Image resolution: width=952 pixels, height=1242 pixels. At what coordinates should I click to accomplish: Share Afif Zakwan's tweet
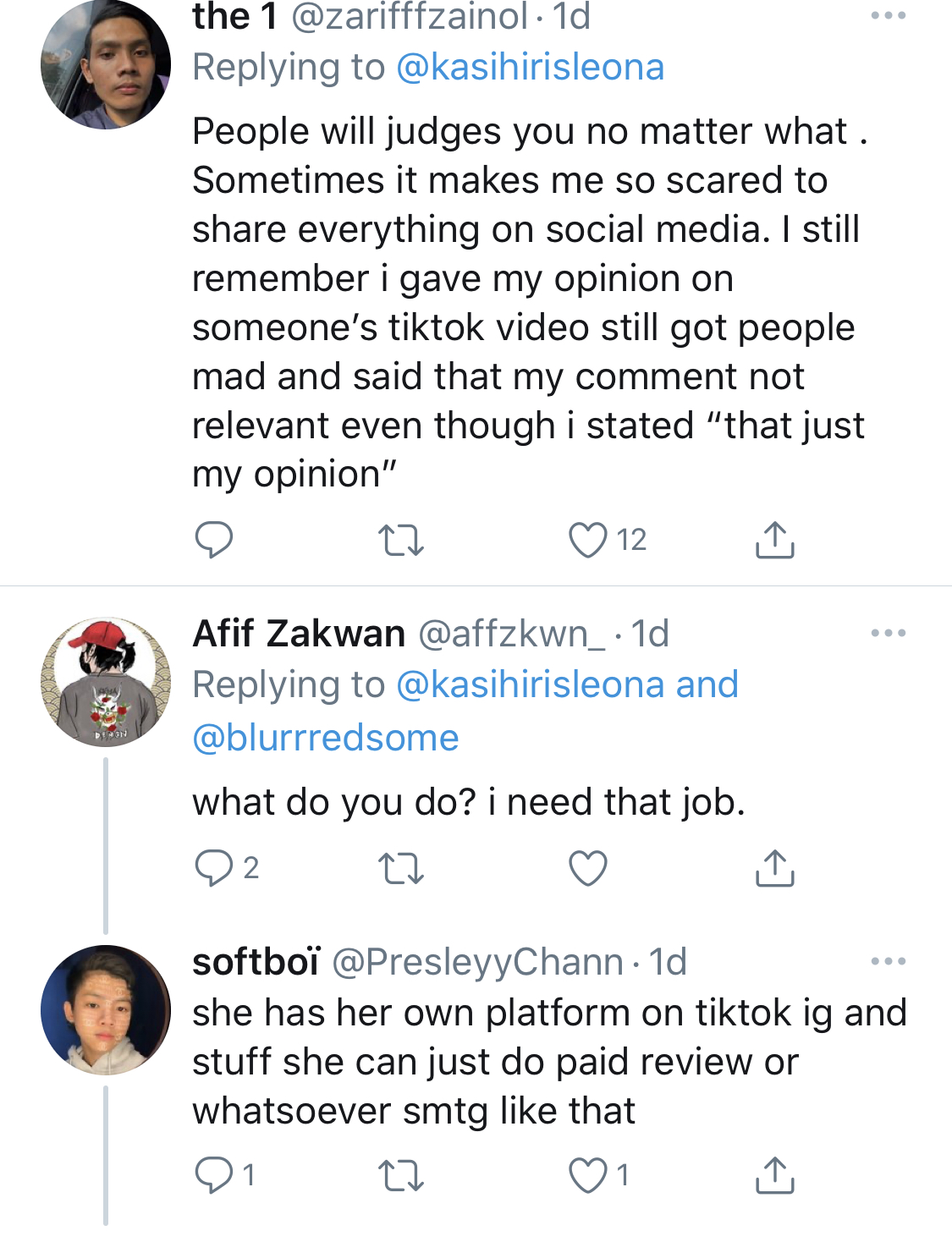[x=774, y=868]
